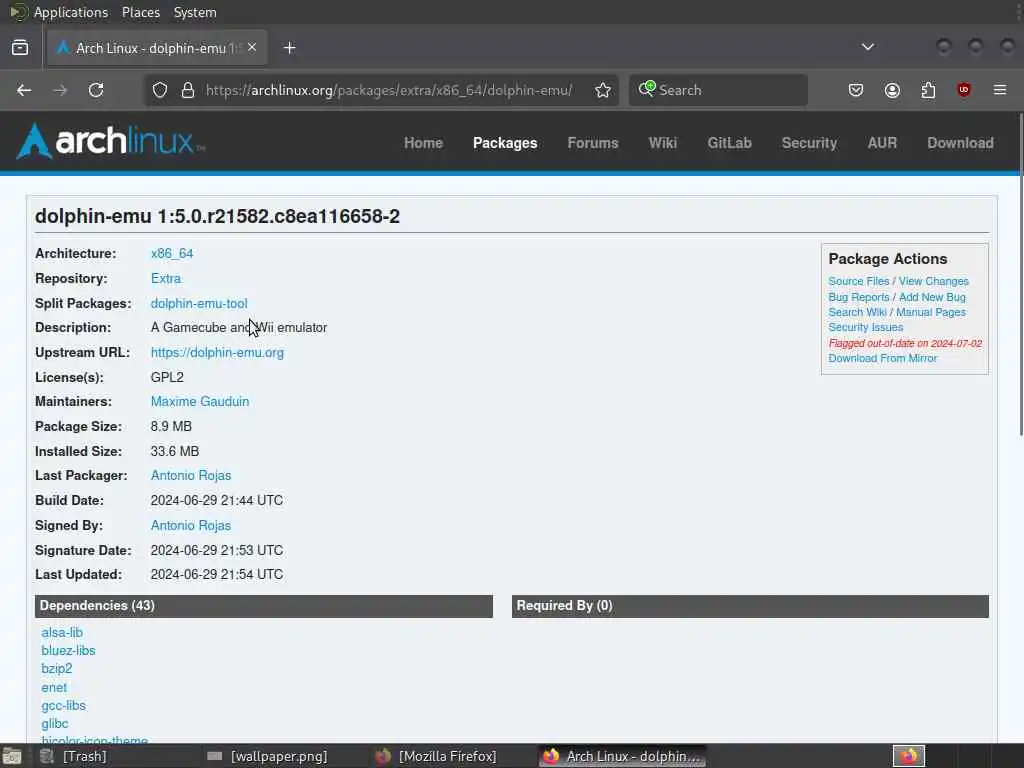
Task: Click Antonio Rojas under Last Packager
Action: tap(191, 475)
